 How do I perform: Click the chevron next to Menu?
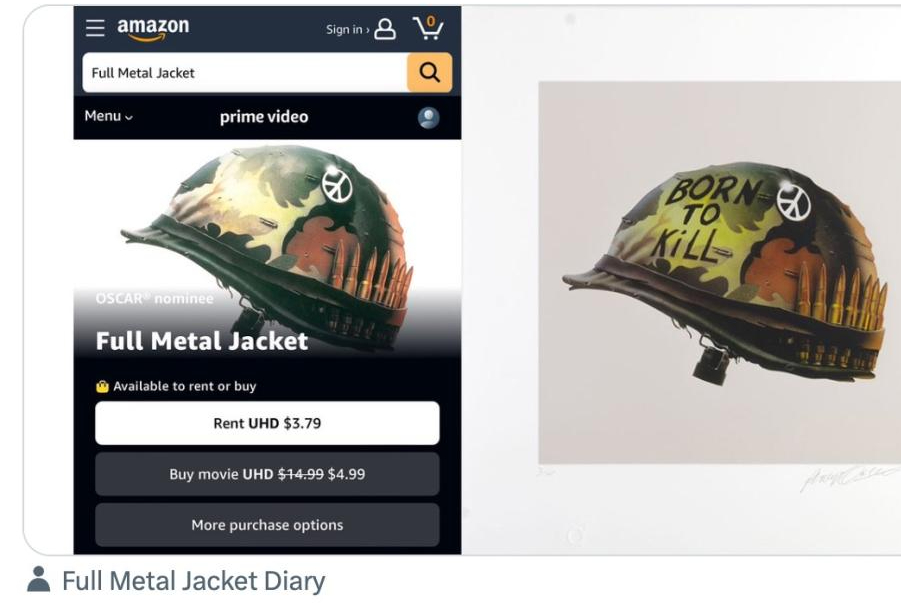click(129, 117)
